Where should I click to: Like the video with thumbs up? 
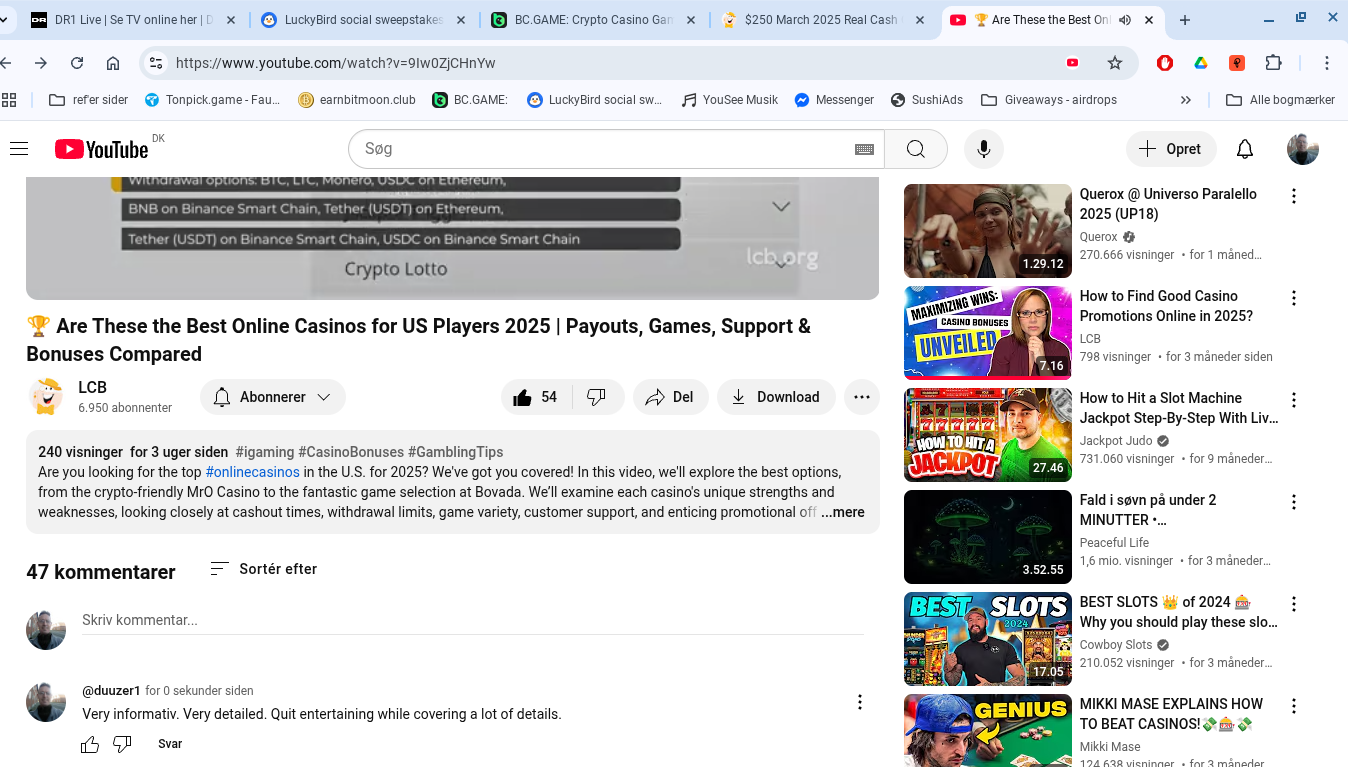[x=536, y=397]
